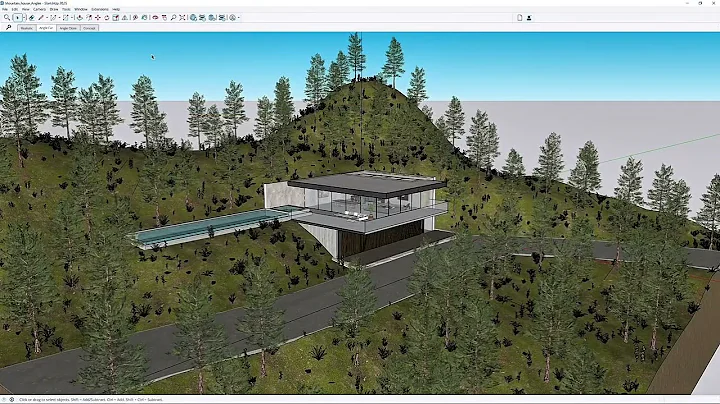Click the scene search icon beside tabs
Image resolution: width=720 pixels, height=404 pixels.
point(8,28)
